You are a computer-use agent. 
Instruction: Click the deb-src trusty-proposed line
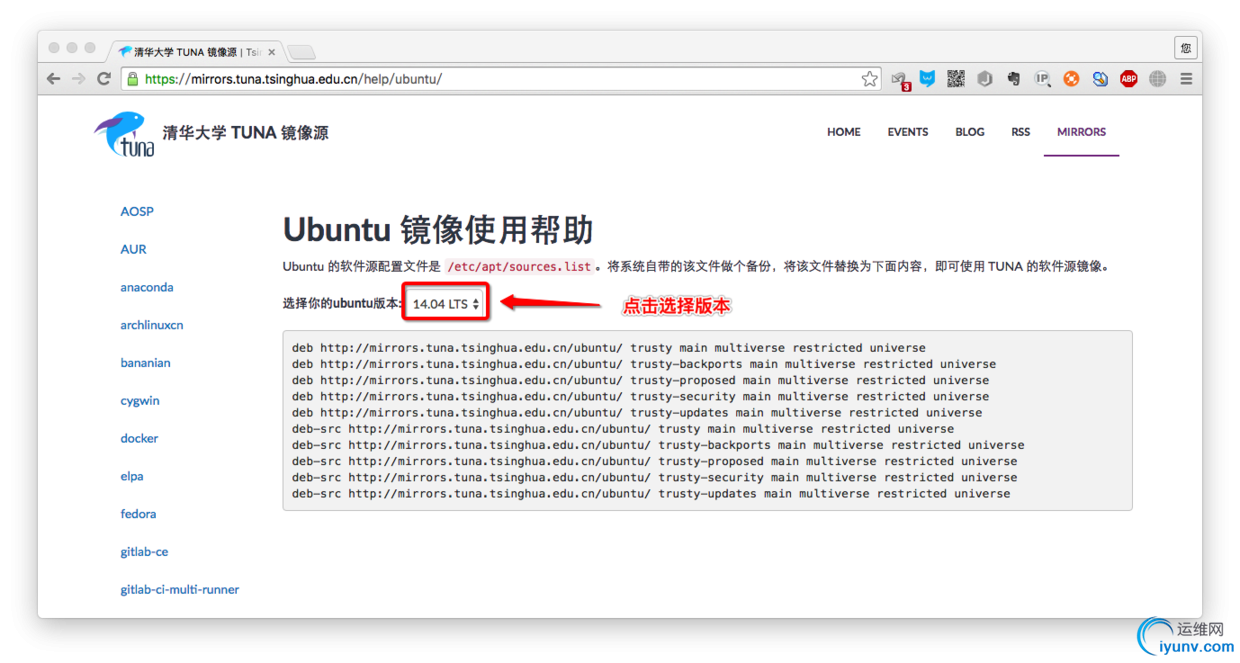[654, 461]
